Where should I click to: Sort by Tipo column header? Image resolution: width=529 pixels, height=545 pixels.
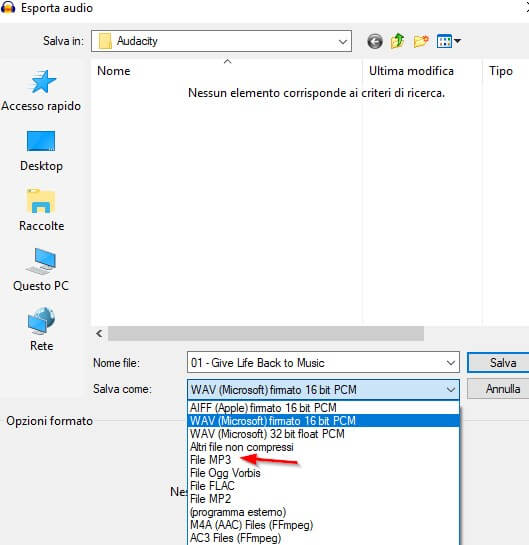[x=506, y=71]
